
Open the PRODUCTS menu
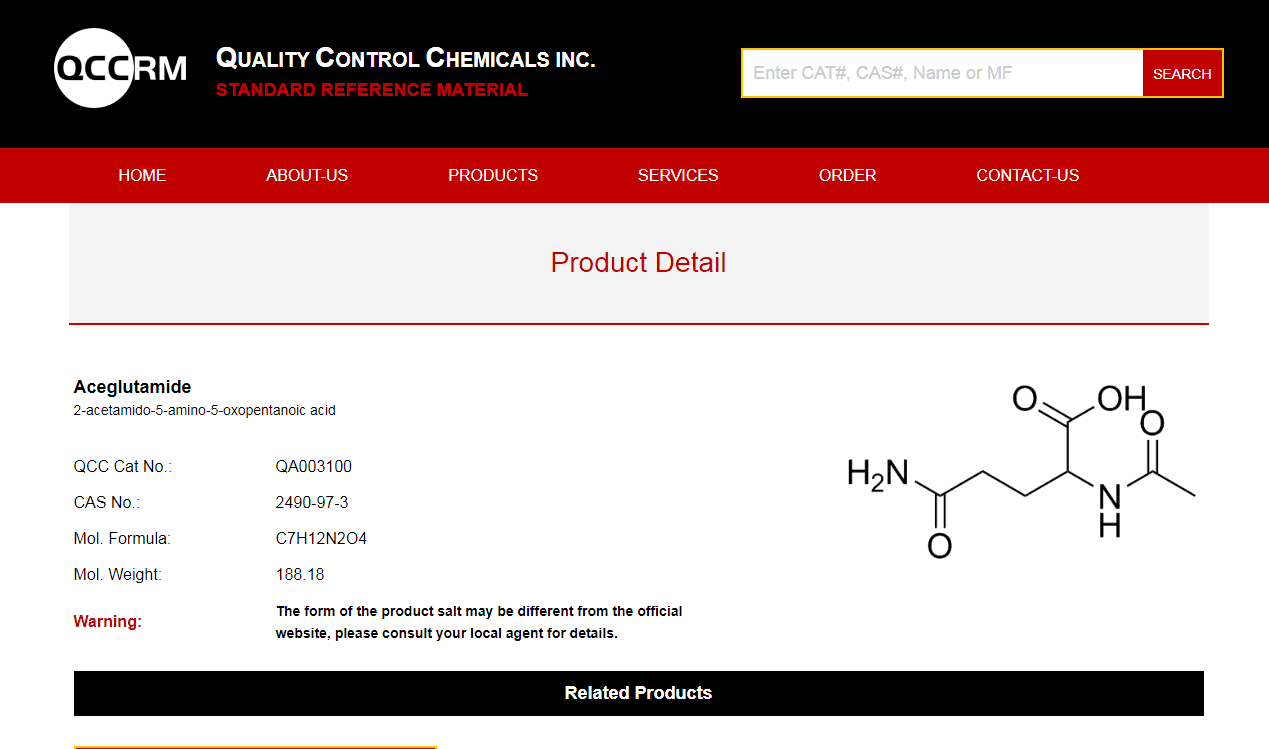click(492, 175)
